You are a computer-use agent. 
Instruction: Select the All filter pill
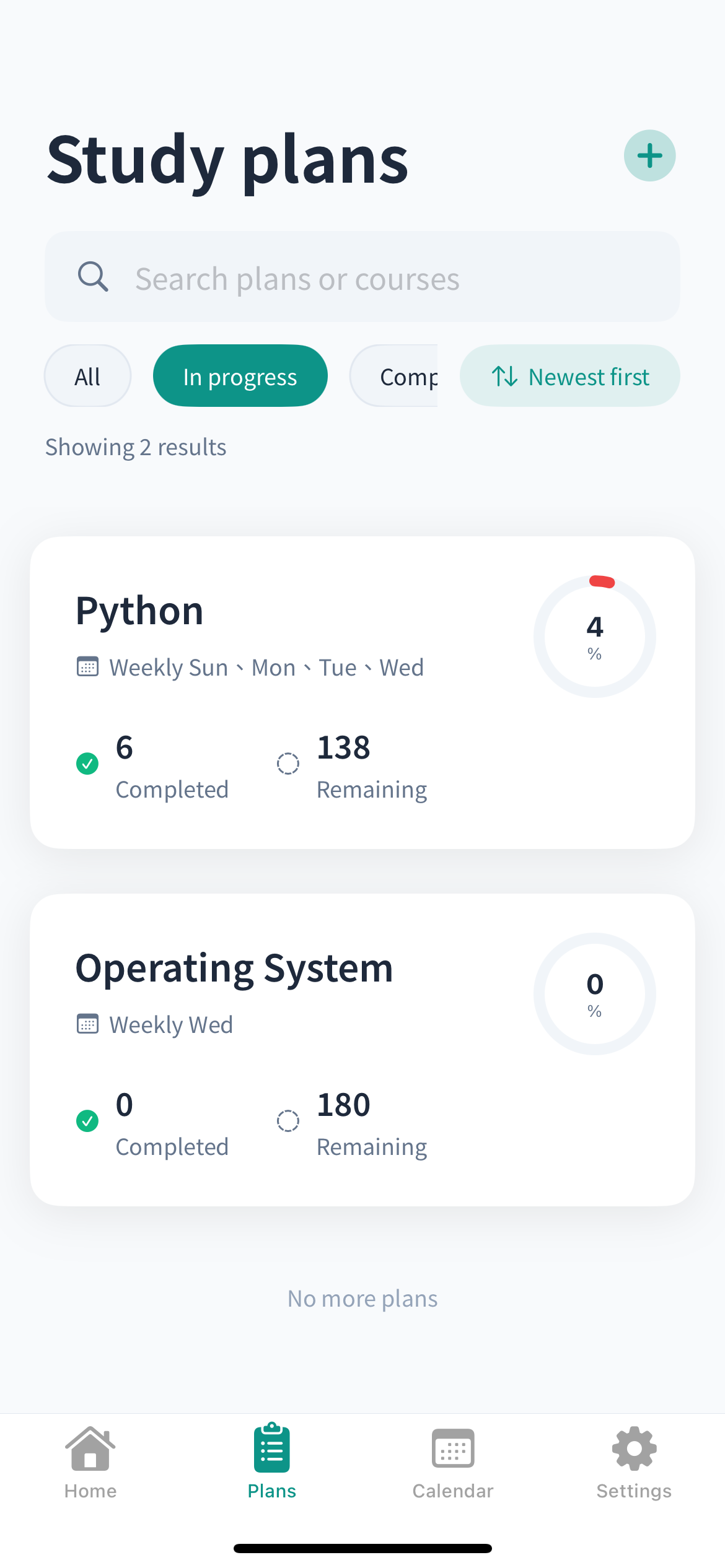(x=87, y=375)
